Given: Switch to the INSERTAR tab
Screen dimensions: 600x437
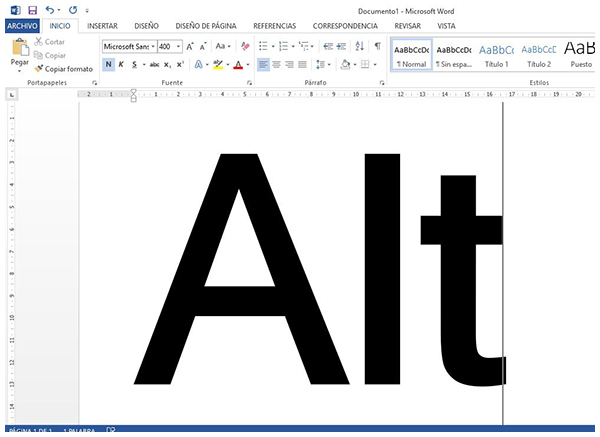Looking at the screenshot, I should [x=102, y=26].
